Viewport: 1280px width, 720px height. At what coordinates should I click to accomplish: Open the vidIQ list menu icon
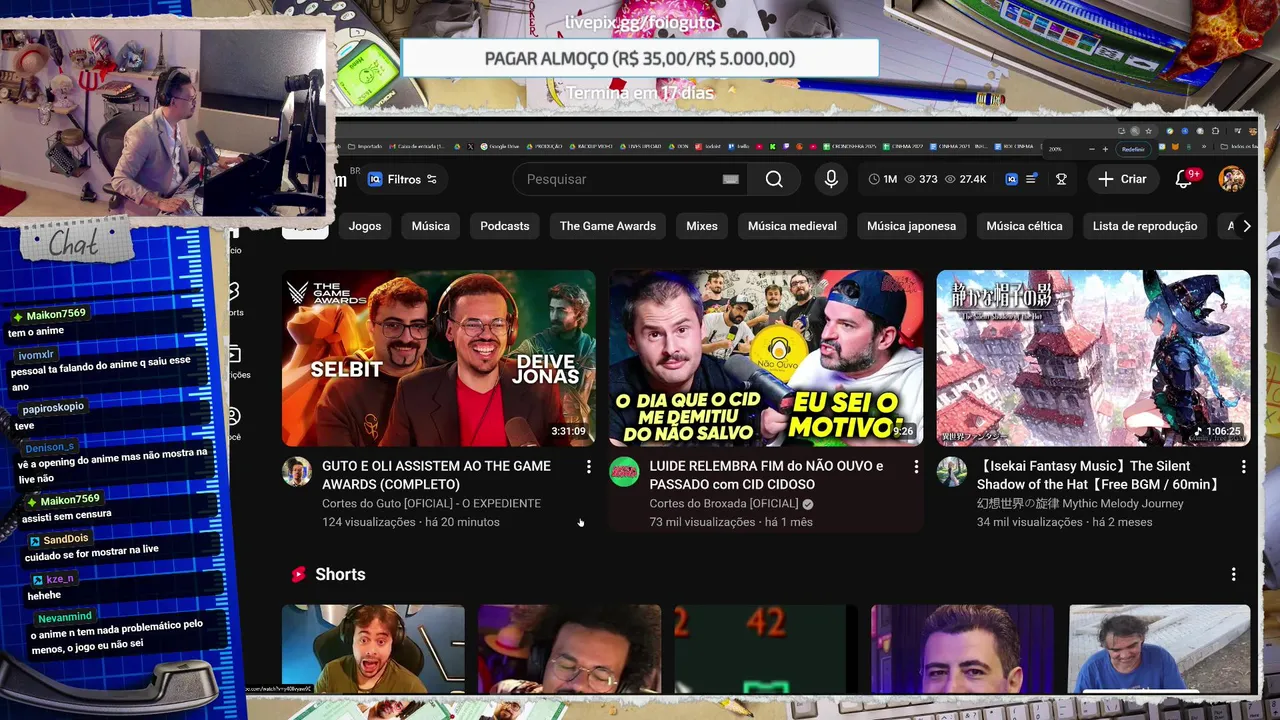coord(1031,179)
